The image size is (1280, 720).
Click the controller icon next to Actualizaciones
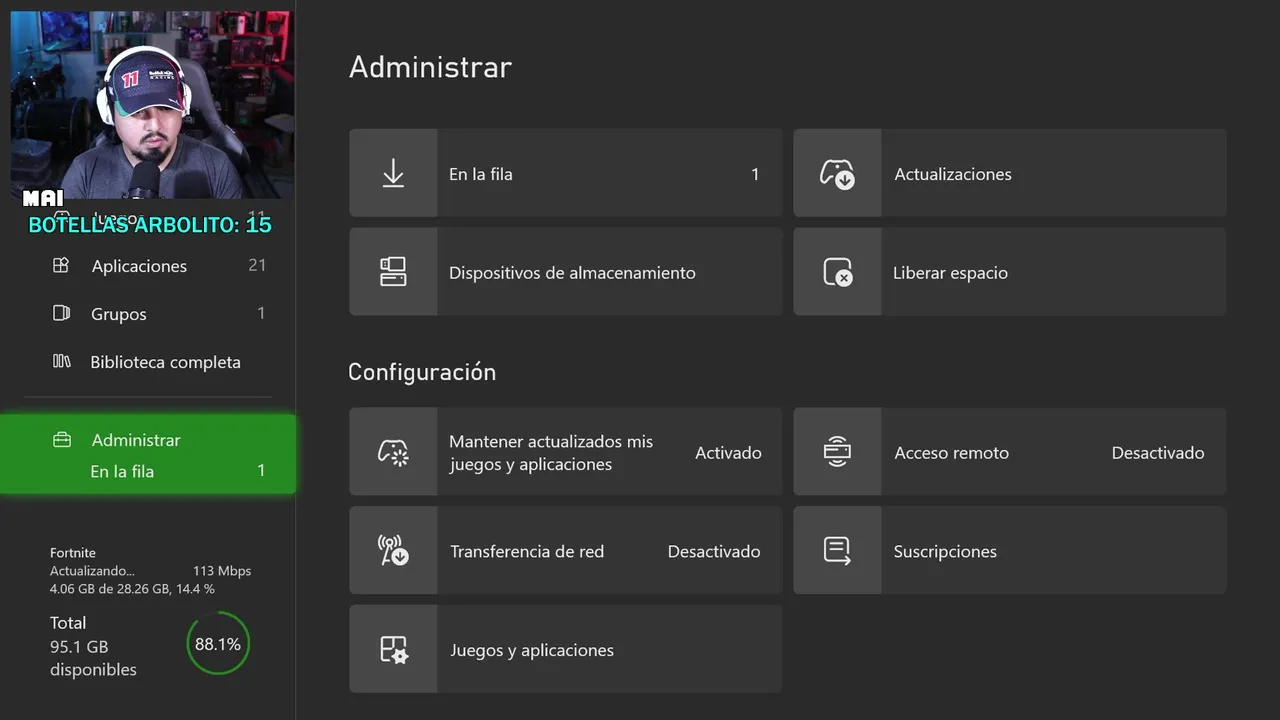(x=837, y=173)
